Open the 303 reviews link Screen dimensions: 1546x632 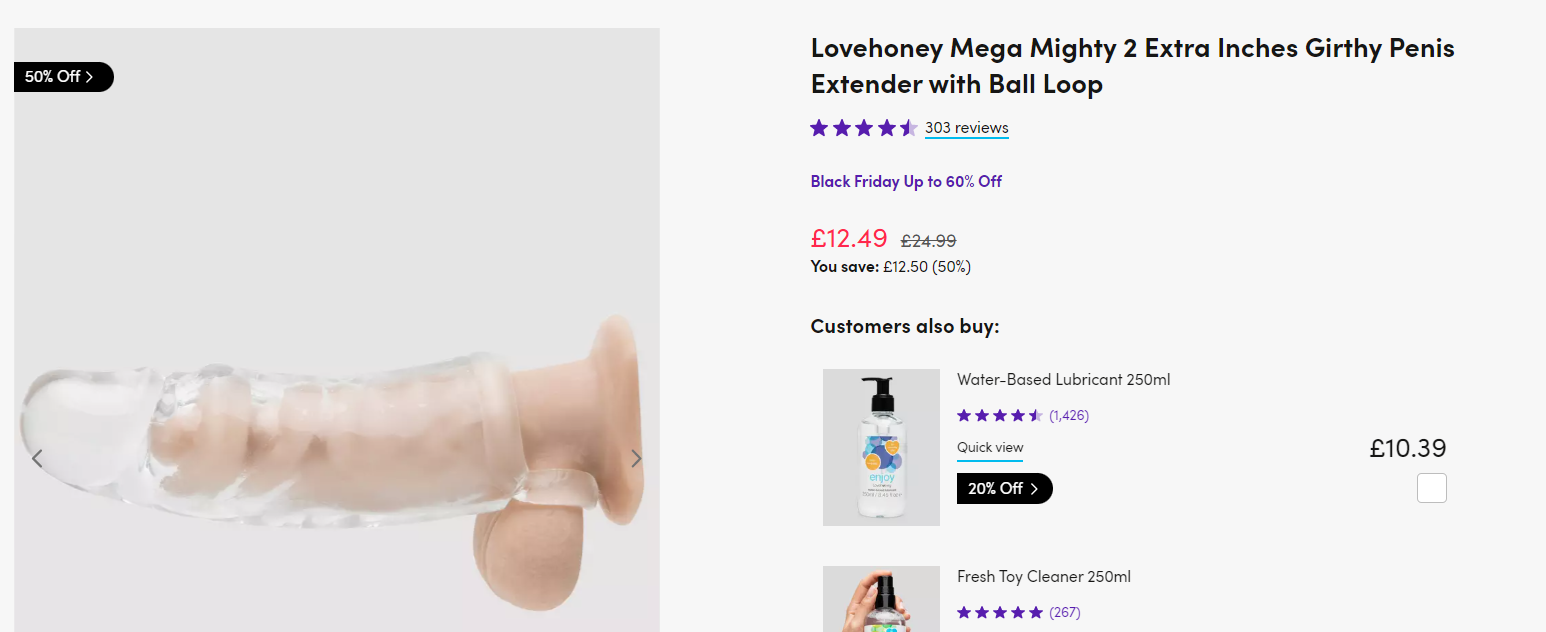coord(966,128)
